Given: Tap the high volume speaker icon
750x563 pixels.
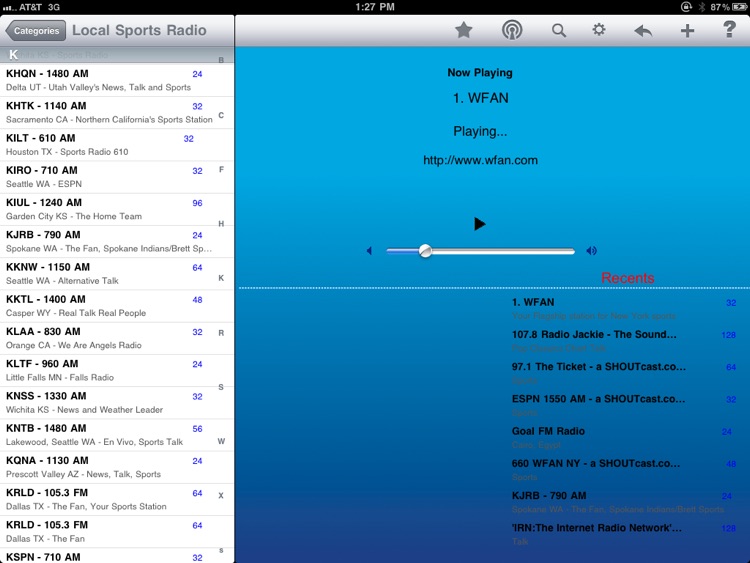Looking at the screenshot, I should 592,251.
